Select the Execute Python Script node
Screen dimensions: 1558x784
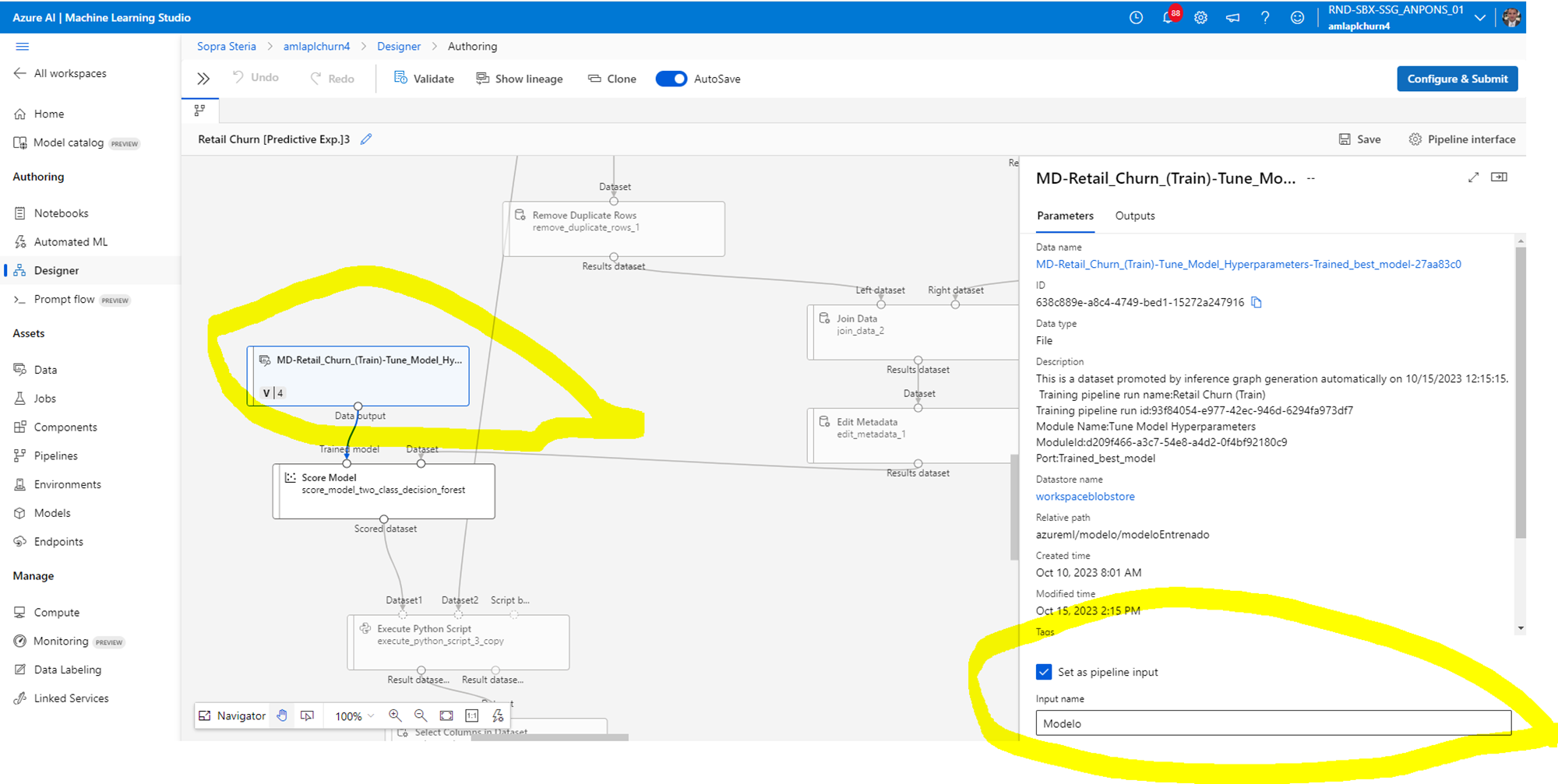pyautogui.click(x=459, y=642)
